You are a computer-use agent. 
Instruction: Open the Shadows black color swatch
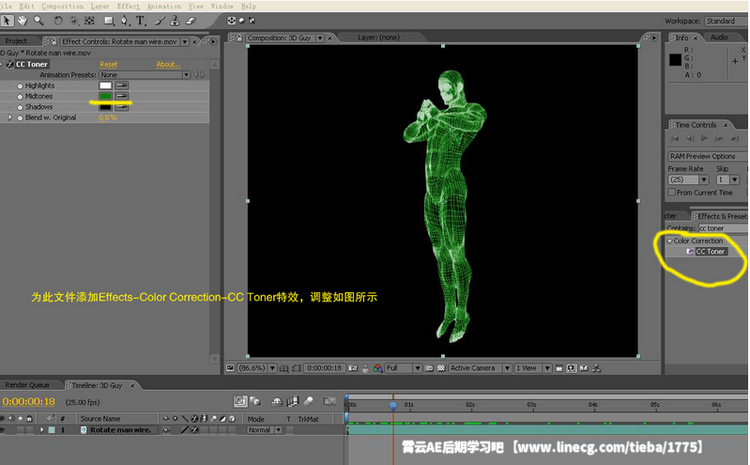tap(105, 107)
